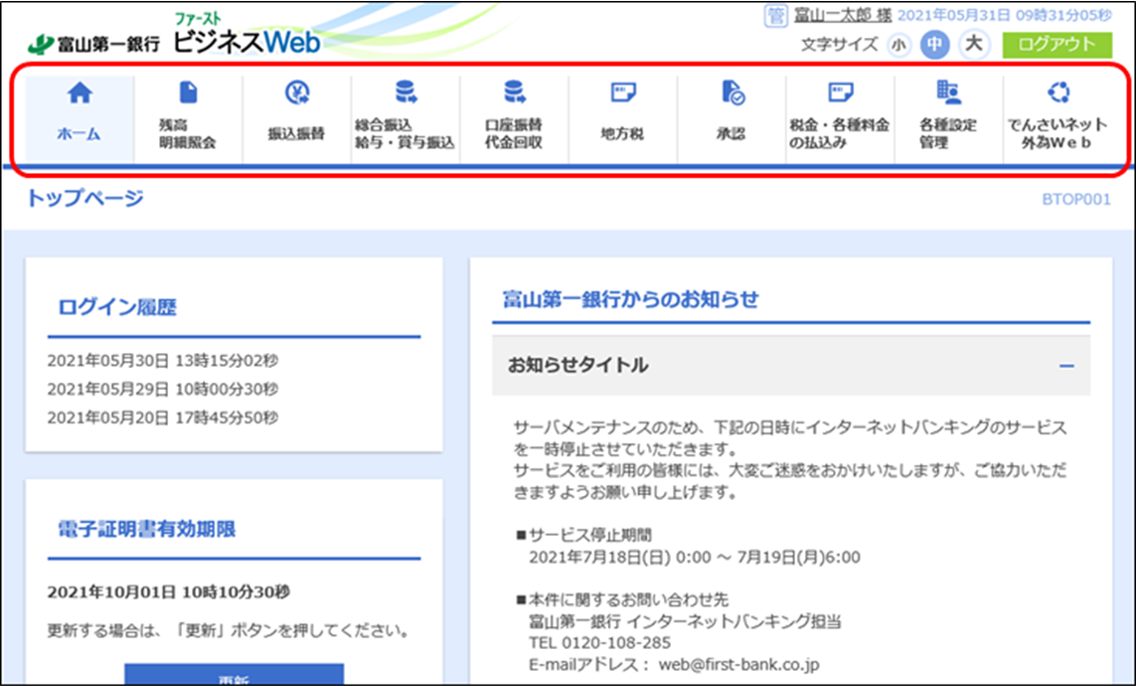Set font size to medium (中)
The width and height of the screenshot is (1136, 686).
pyautogui.click(x=934, y=45)
